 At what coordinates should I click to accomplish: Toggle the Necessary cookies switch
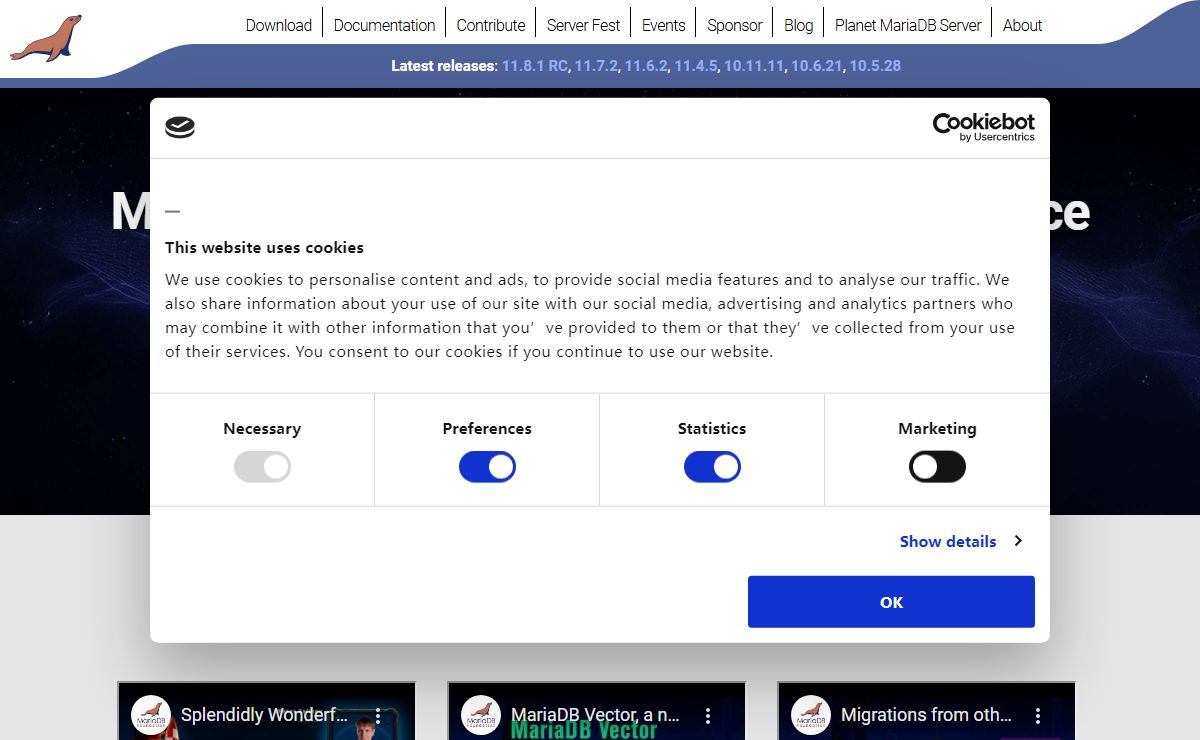click(262, 467)
